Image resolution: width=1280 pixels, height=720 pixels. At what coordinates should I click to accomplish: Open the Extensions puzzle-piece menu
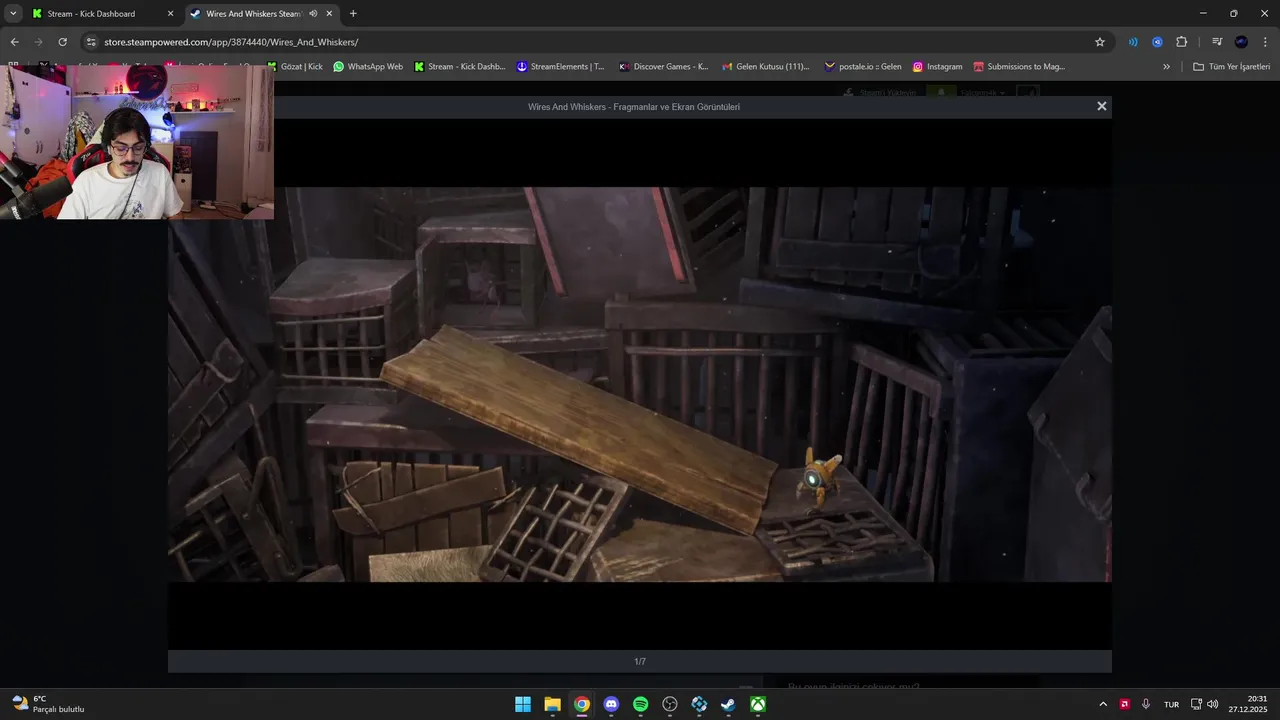click(x=1181, y=42)
